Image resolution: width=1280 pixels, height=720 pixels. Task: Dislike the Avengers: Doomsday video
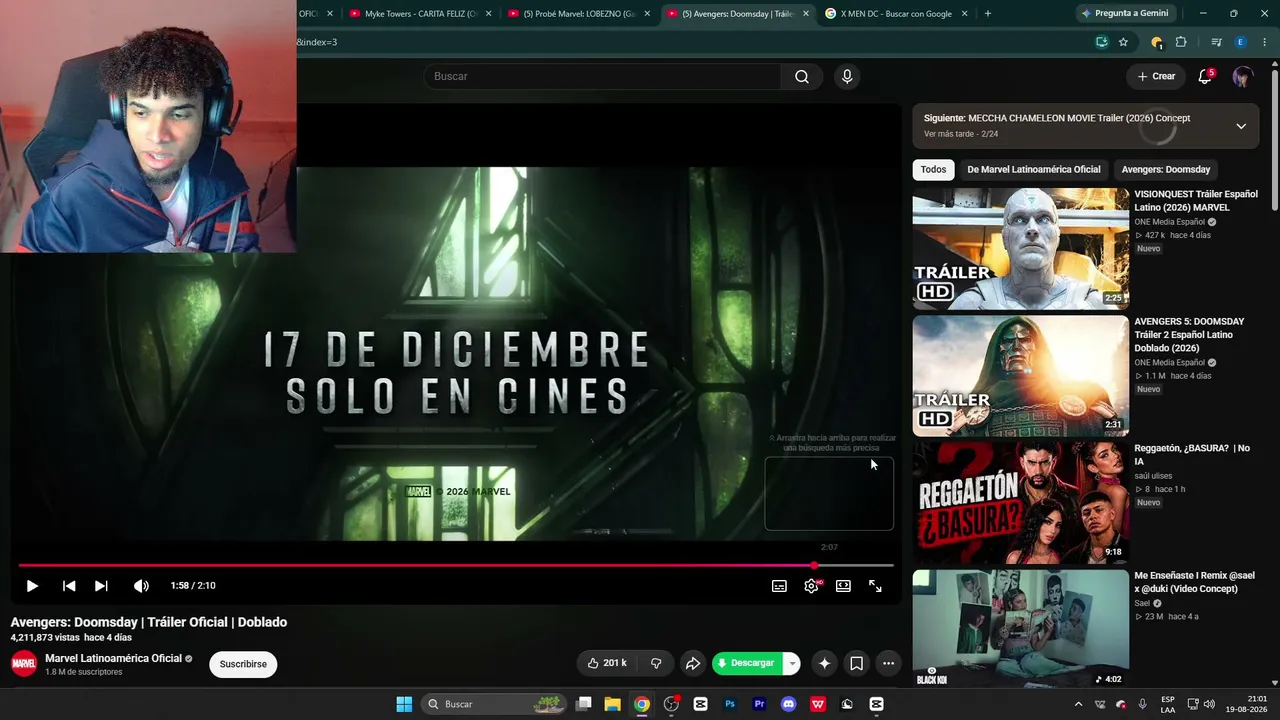pos(656,663)
